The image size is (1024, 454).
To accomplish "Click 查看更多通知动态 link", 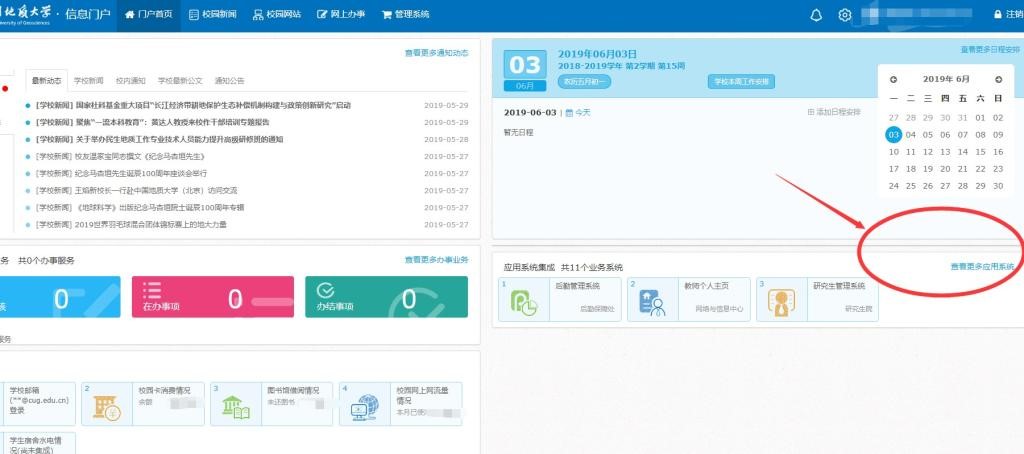I will point(435,53).
